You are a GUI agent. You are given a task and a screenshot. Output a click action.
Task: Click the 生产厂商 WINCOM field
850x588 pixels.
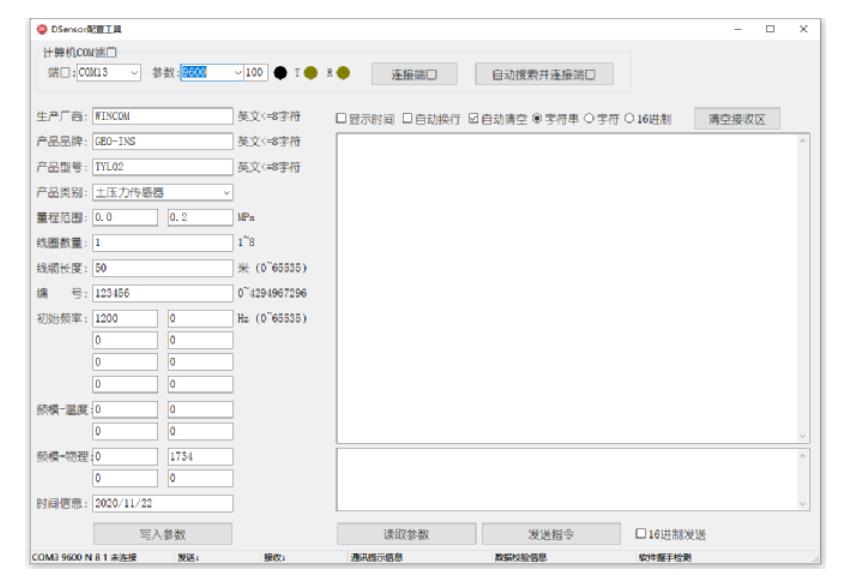163,116
